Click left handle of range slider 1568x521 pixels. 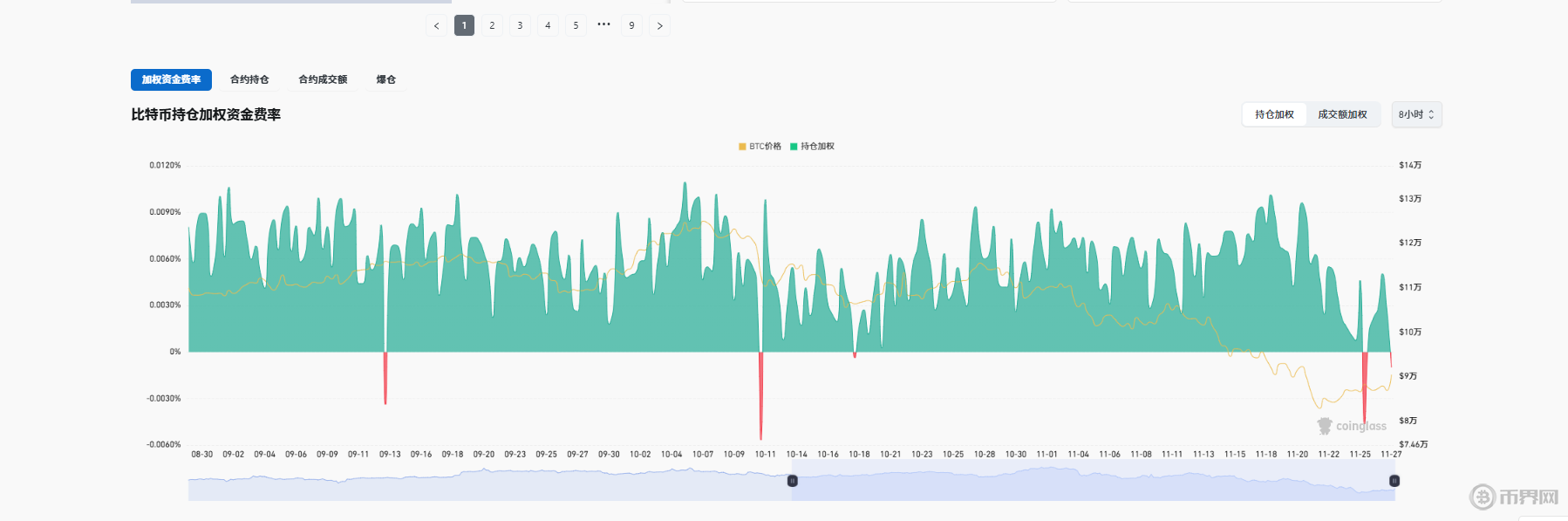click(793, 481)
